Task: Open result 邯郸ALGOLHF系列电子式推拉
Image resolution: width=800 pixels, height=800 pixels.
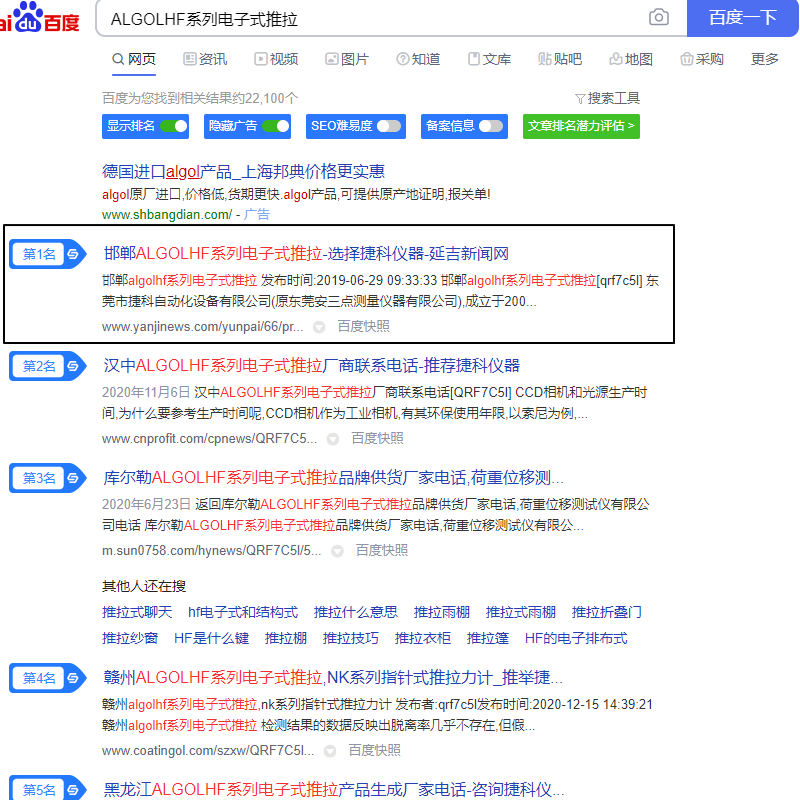Action: 306,254
